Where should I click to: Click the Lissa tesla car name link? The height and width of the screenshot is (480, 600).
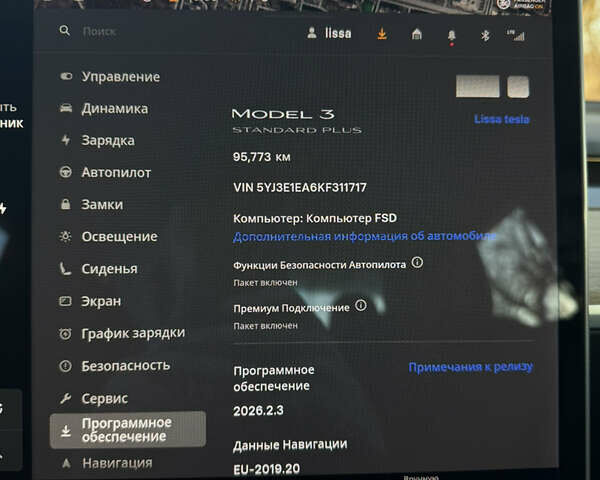point(502,119)
